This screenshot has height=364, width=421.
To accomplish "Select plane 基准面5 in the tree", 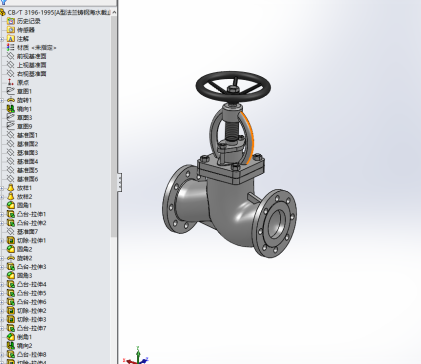I will click(27, 170).
